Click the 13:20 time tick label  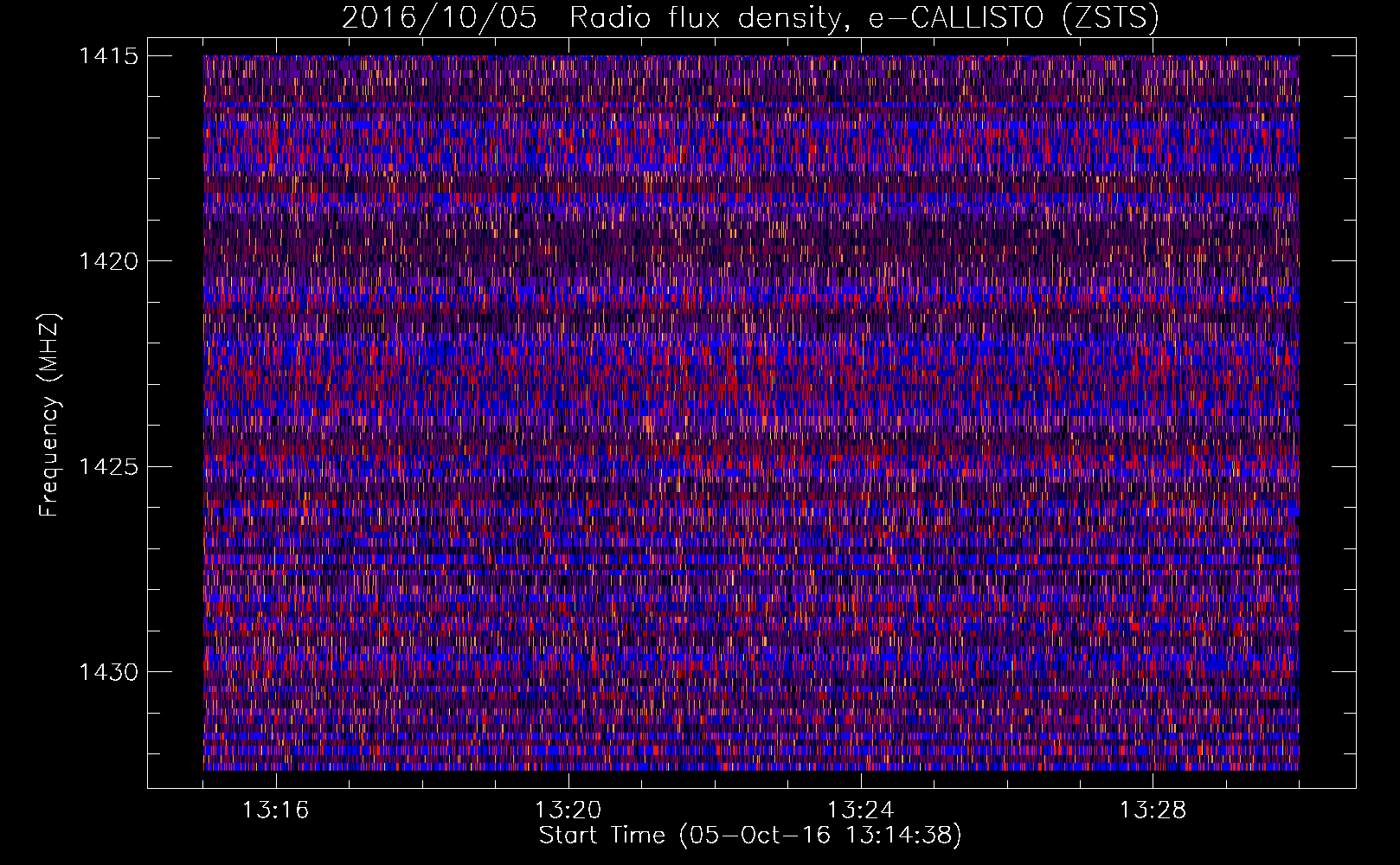click(x=568, y=811)
